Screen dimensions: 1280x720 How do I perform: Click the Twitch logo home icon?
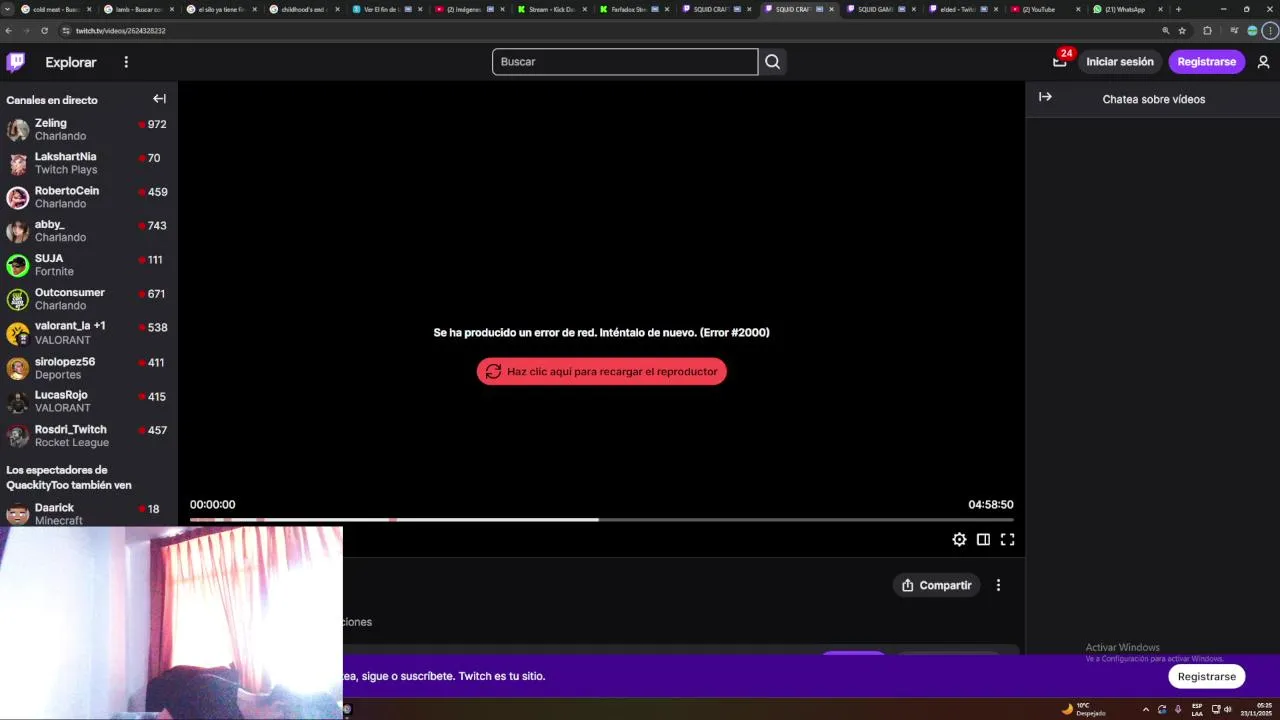16,62
